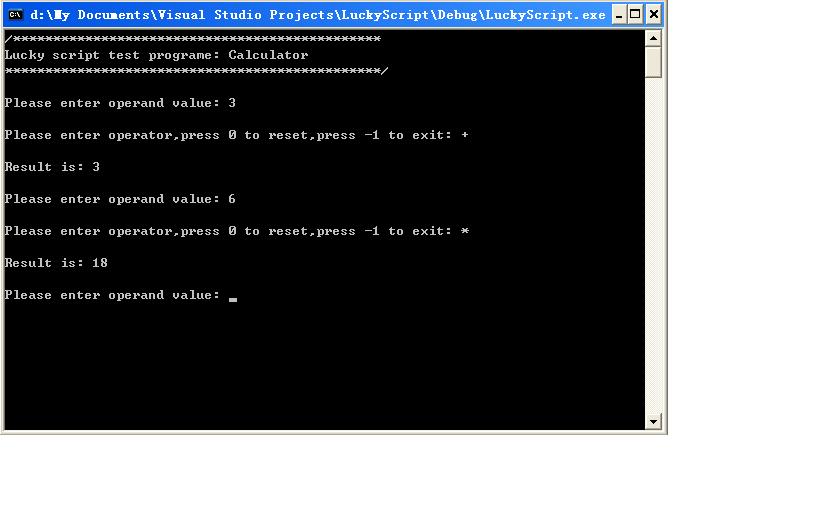
Task: Click the scrollbar down arrow
Action: (653, 422)
